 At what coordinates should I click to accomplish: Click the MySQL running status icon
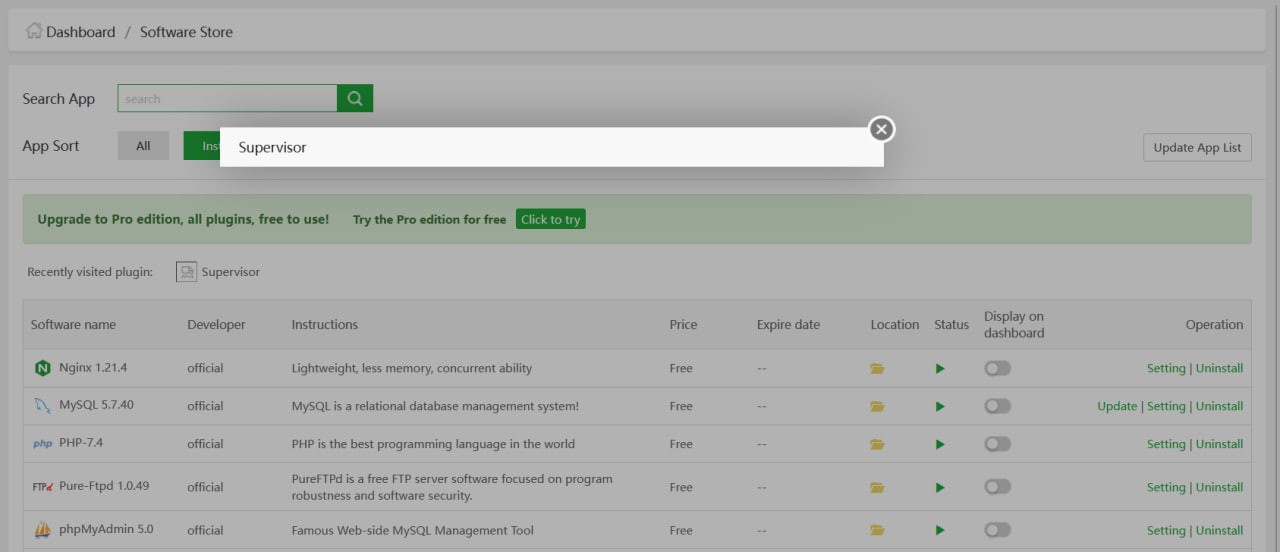click(x=940, y=407)
